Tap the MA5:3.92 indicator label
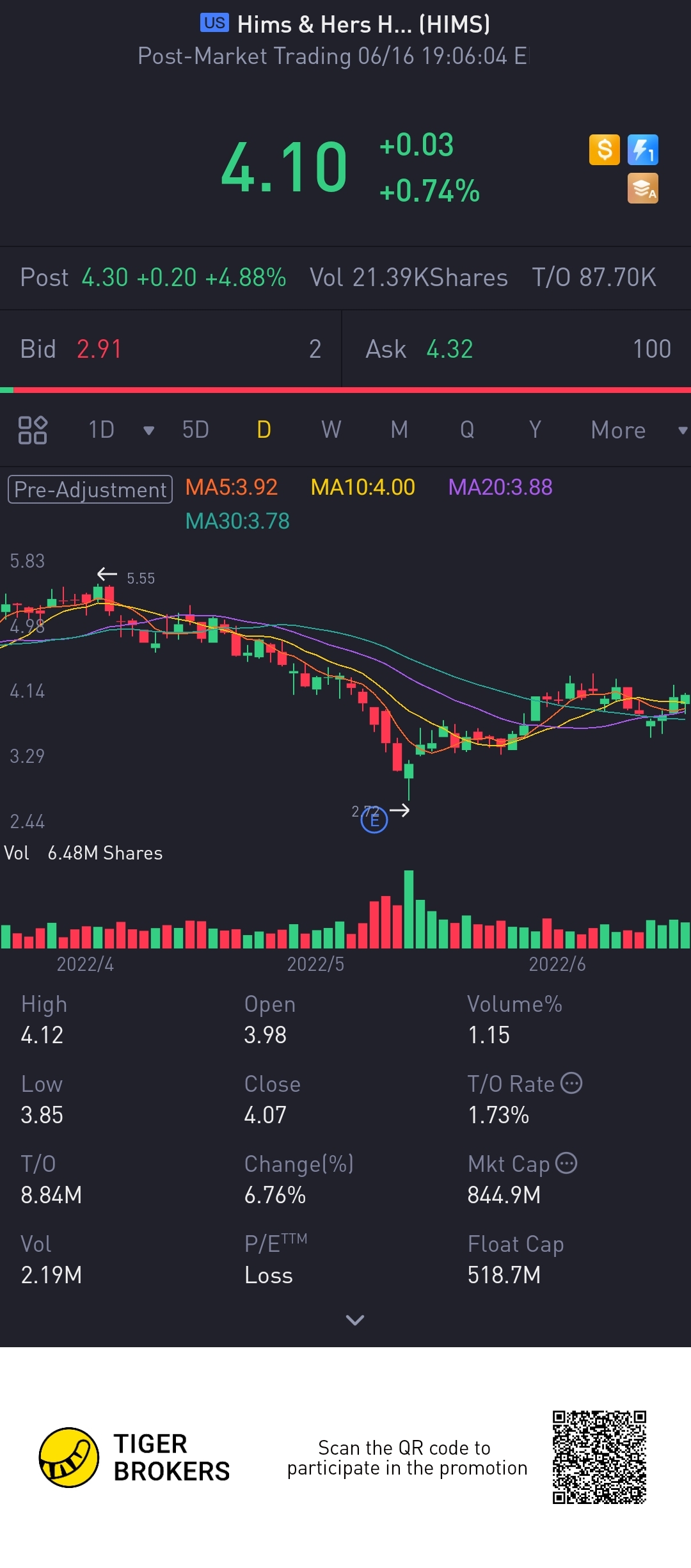Viewport: 691px width, 1568px height. tap(232, 488)
